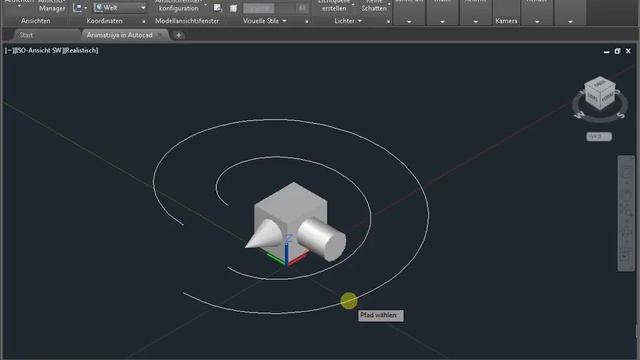
Task: Open Lichter panel dialog launcher arrow
Action: (388, 22)
